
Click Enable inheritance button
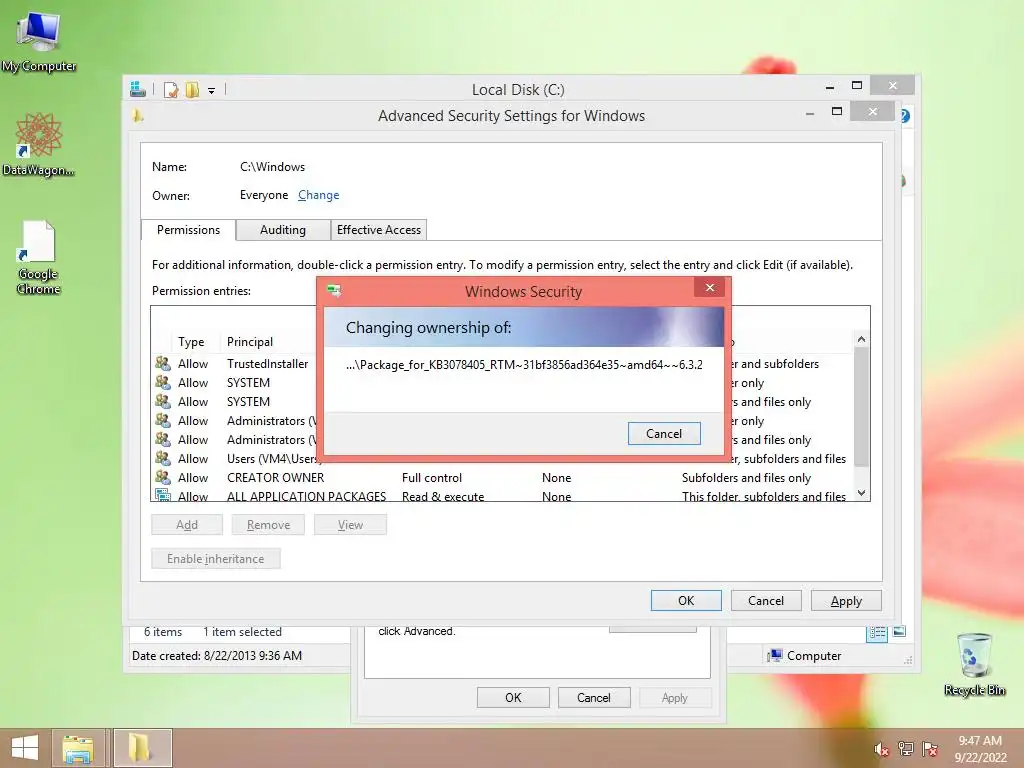tap(216, 558)
